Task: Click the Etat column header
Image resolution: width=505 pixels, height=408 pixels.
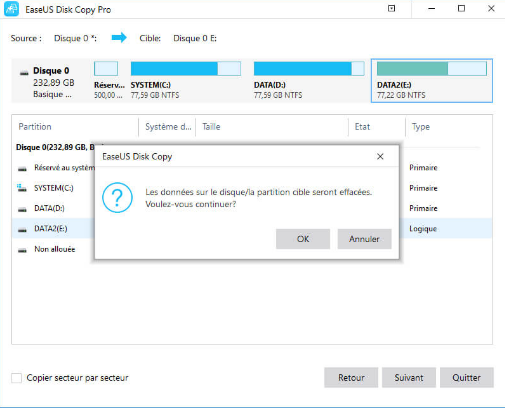Action: click(x=362, y=127)
